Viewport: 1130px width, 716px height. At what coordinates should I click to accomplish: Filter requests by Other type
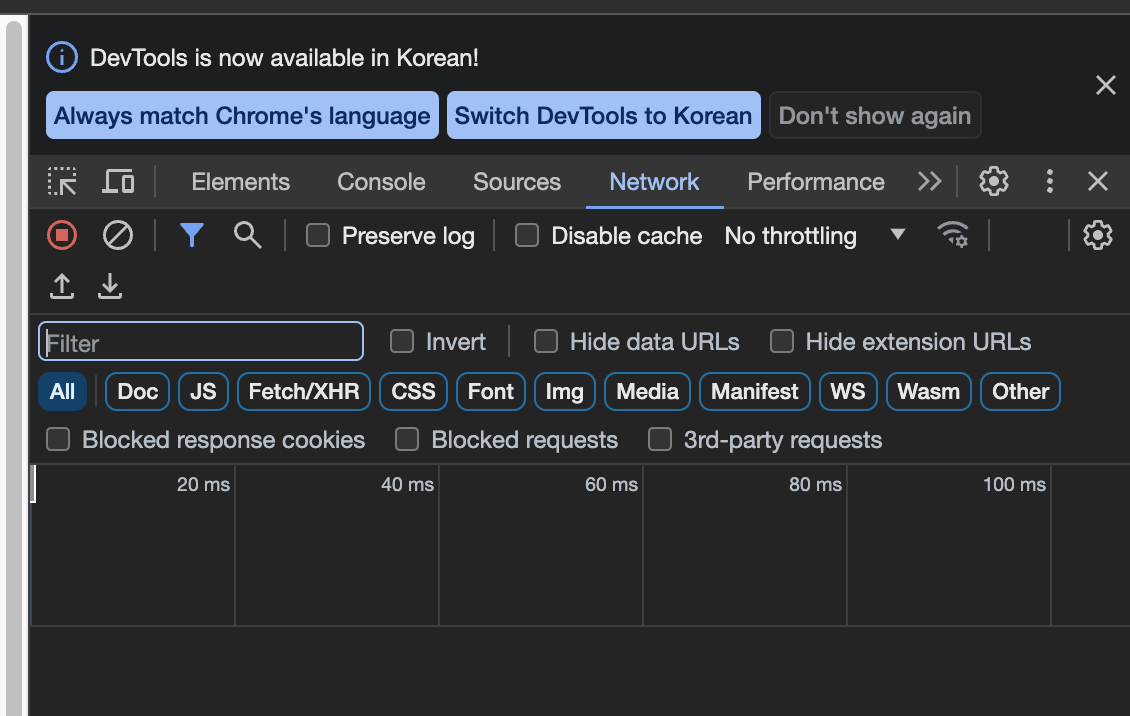click(1020, 392)
